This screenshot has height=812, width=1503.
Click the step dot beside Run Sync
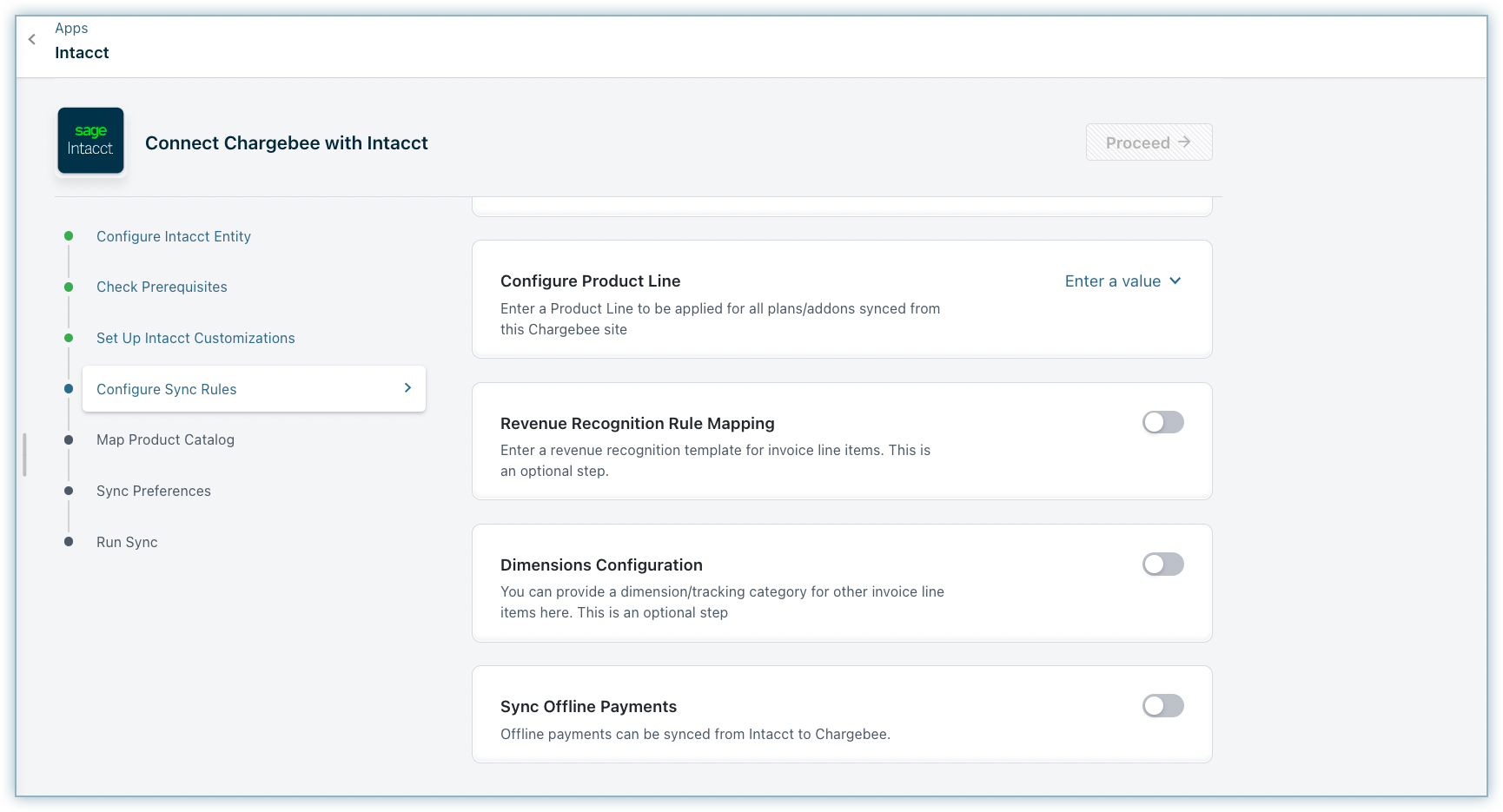[69, 542]
